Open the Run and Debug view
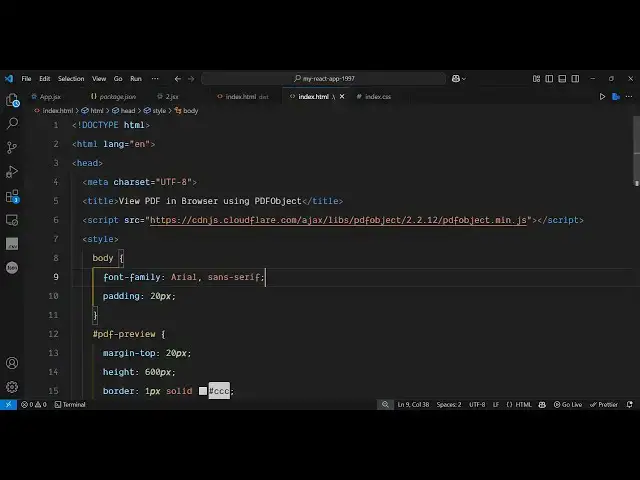The image size is (640, 480). pos(12,172)
